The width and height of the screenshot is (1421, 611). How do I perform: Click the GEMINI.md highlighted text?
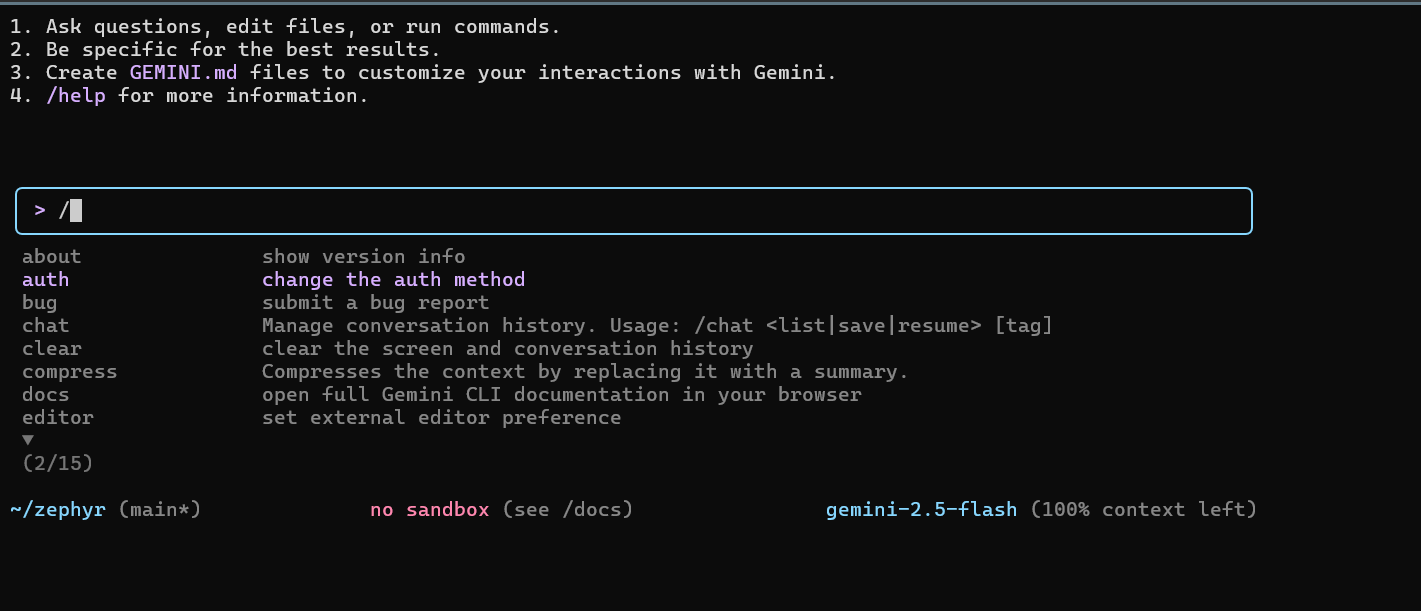click(x=184, y=73)
